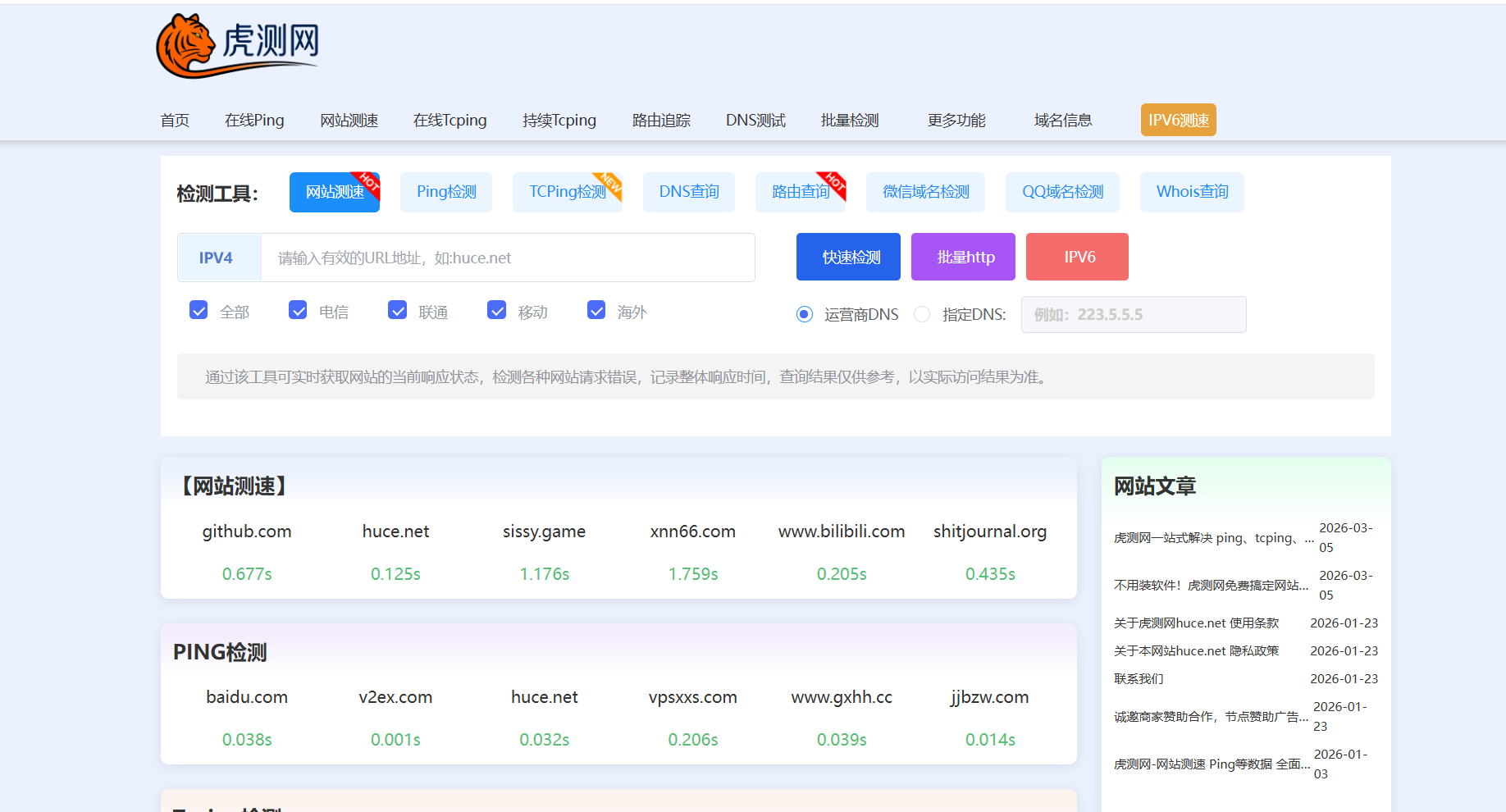Disable the 海外 checkbox

click(596, 310)
